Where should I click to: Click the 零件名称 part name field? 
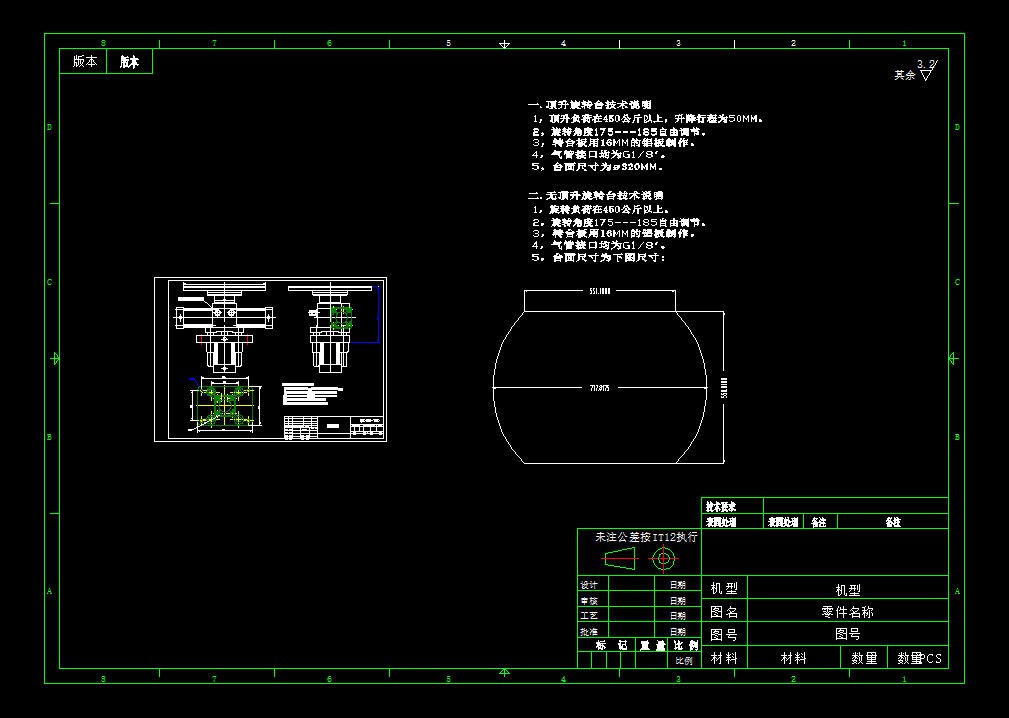coord(850,612)
